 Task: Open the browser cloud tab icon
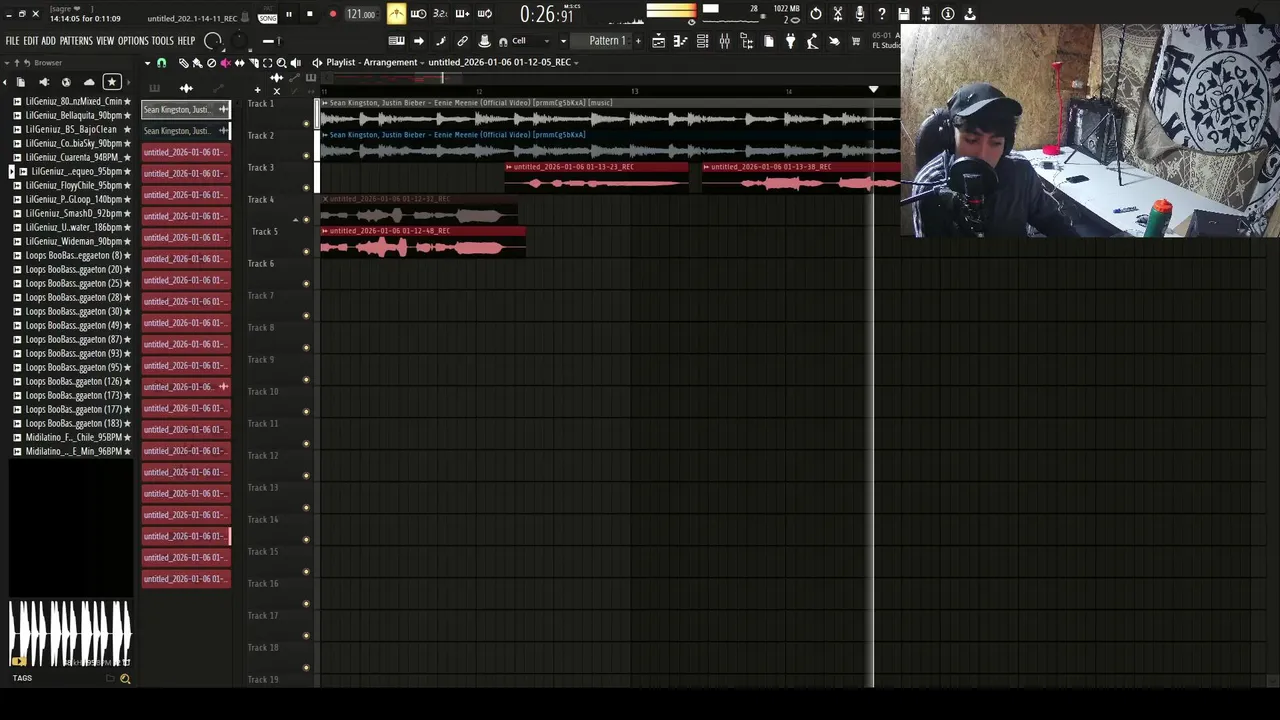click(89, 82)
